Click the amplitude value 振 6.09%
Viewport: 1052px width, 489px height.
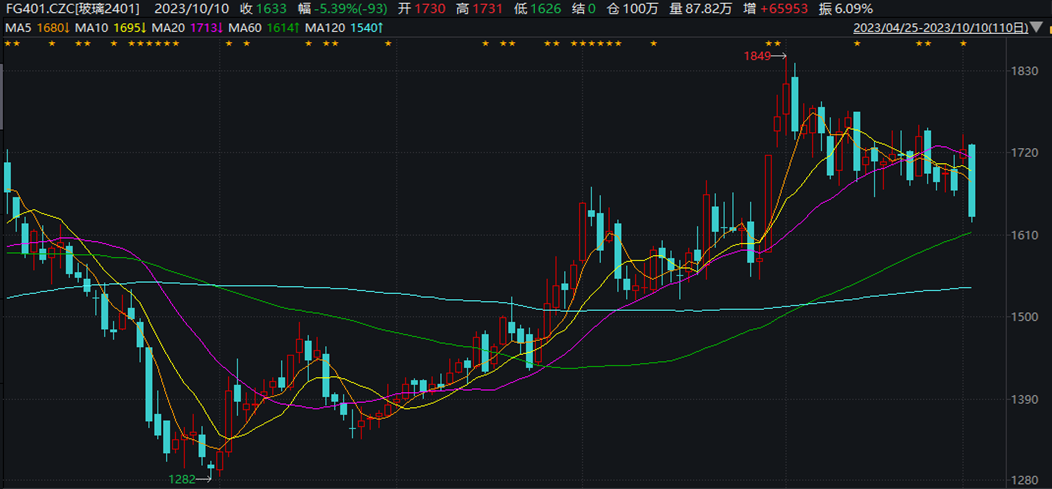tap(847, 9)
